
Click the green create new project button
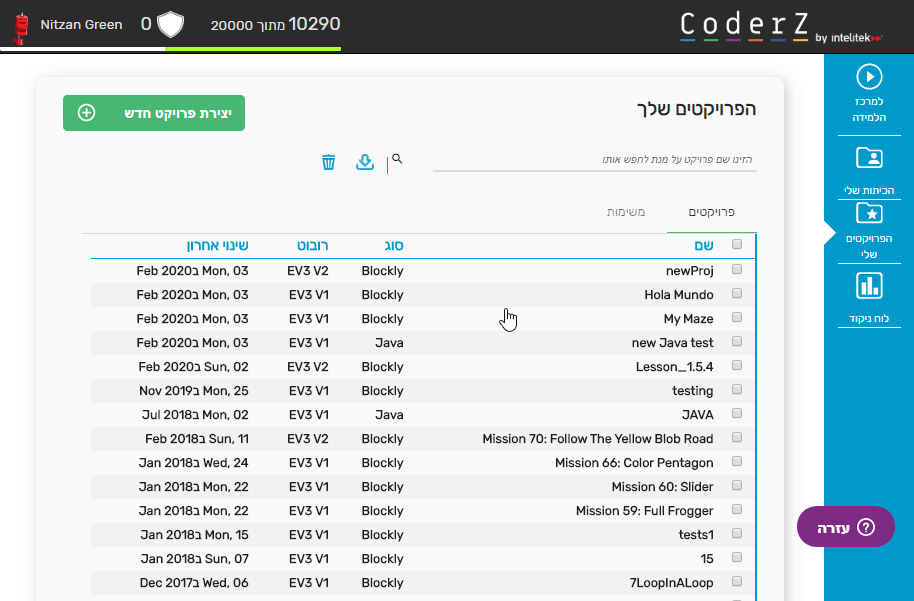pos(154,113)
